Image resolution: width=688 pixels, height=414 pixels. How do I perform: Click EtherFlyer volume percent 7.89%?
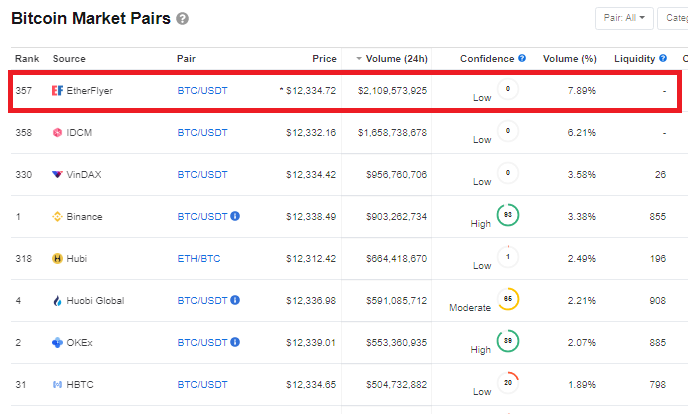pos(582,91)
